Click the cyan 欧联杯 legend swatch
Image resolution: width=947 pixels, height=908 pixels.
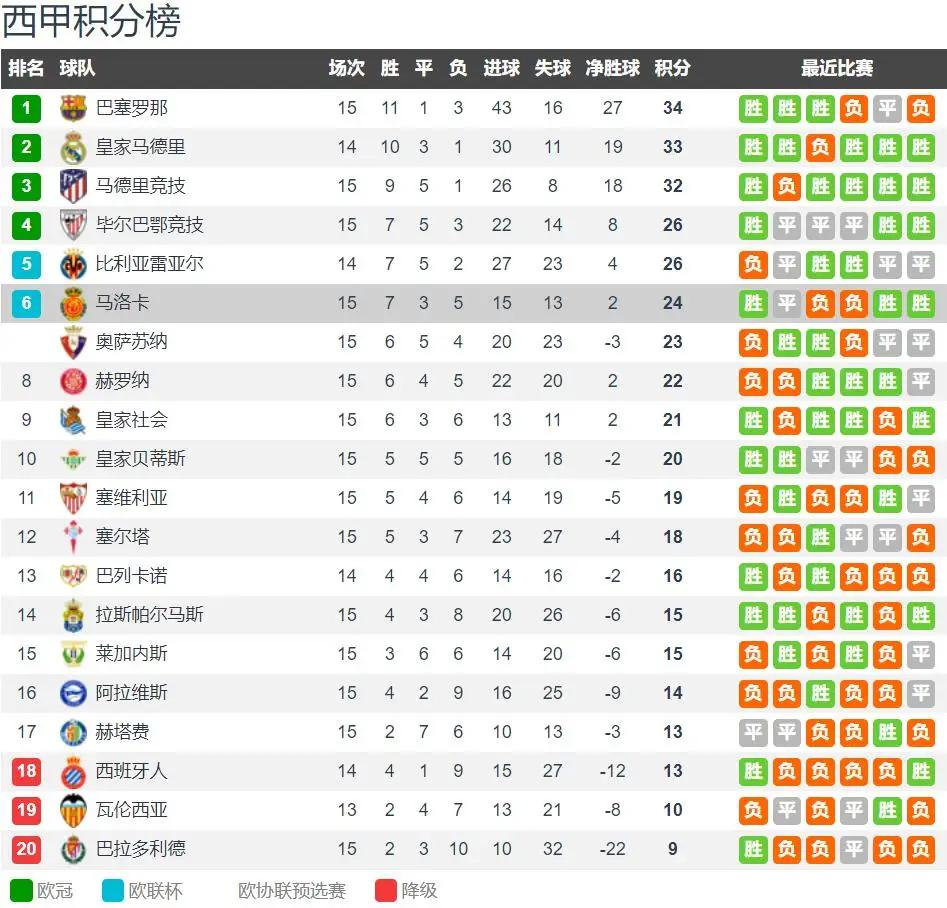pyautogui.click(x=113, y=890)
